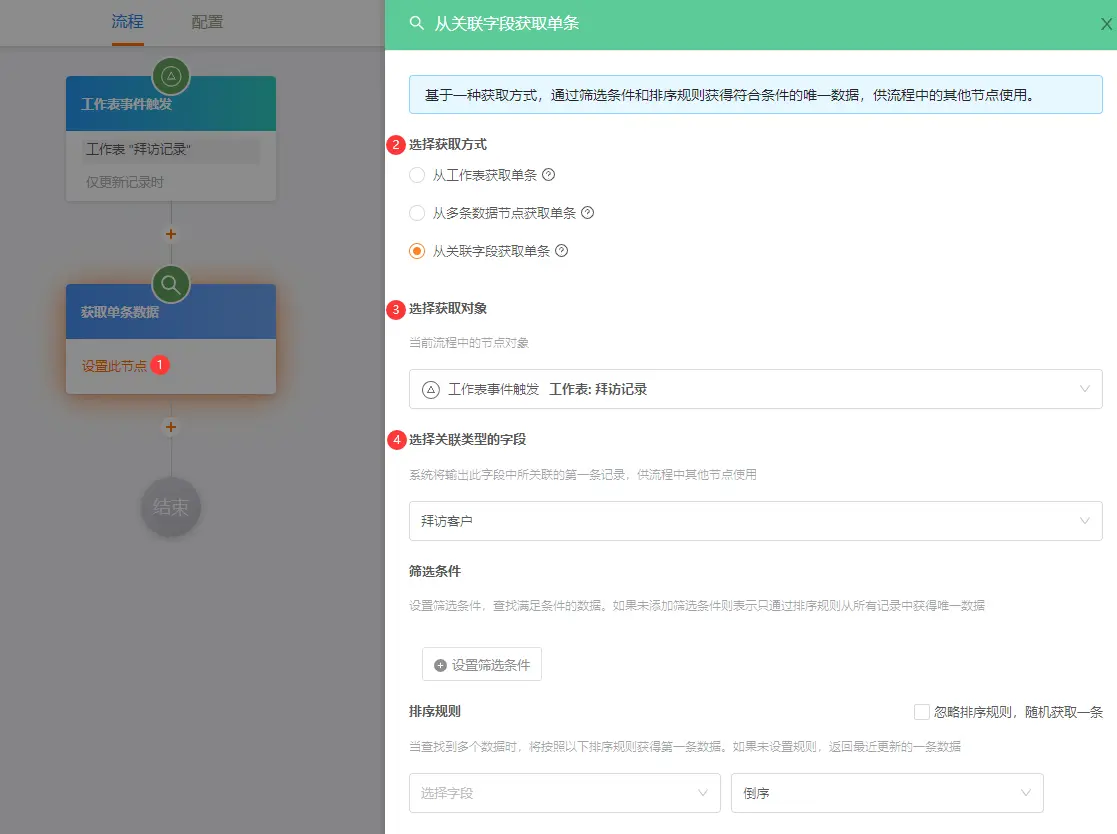Open the 工作表事件触发 object dropdown
Viewport: 1117px width, 834px height.
[756, 389]
